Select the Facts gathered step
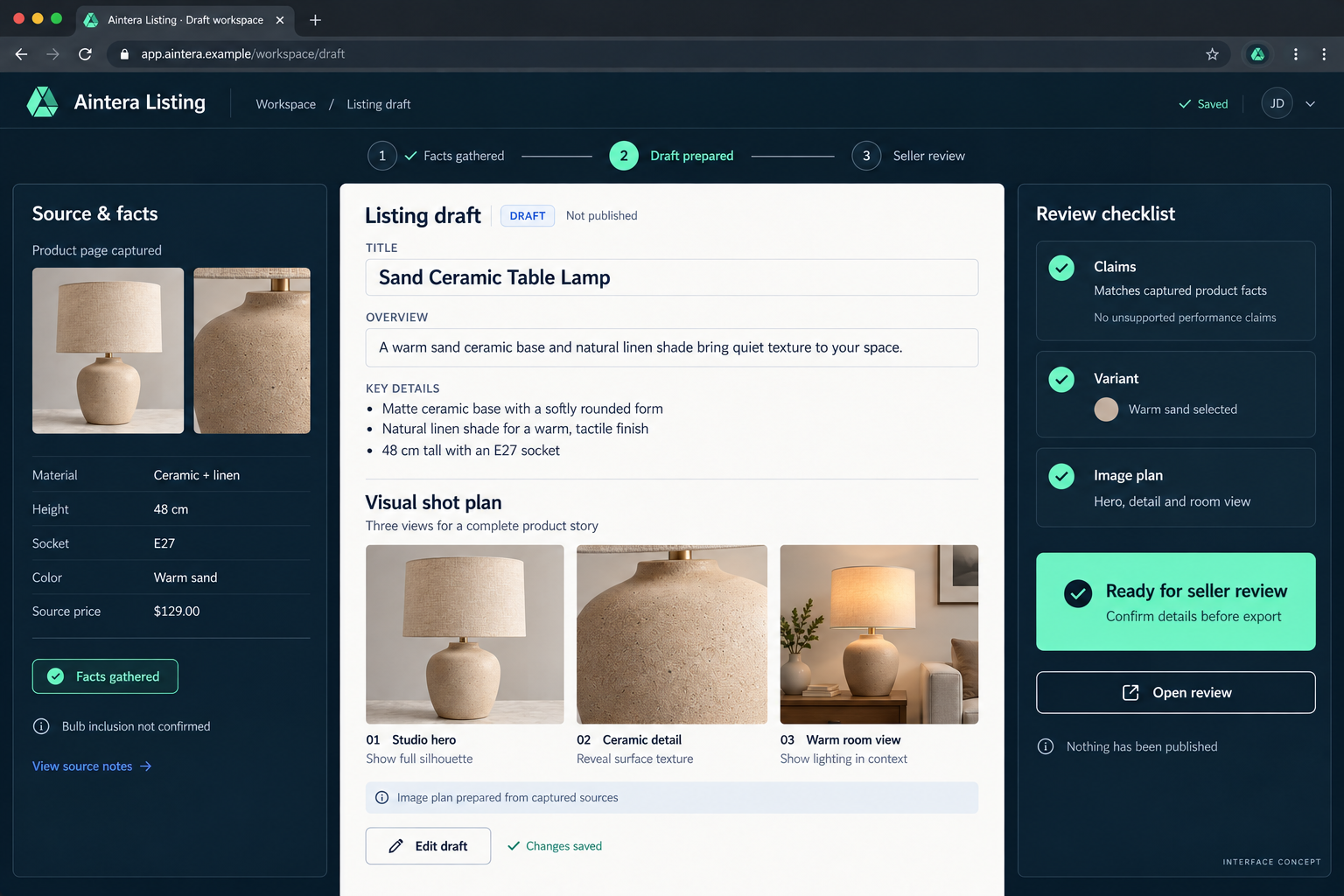 click(436, 156)
